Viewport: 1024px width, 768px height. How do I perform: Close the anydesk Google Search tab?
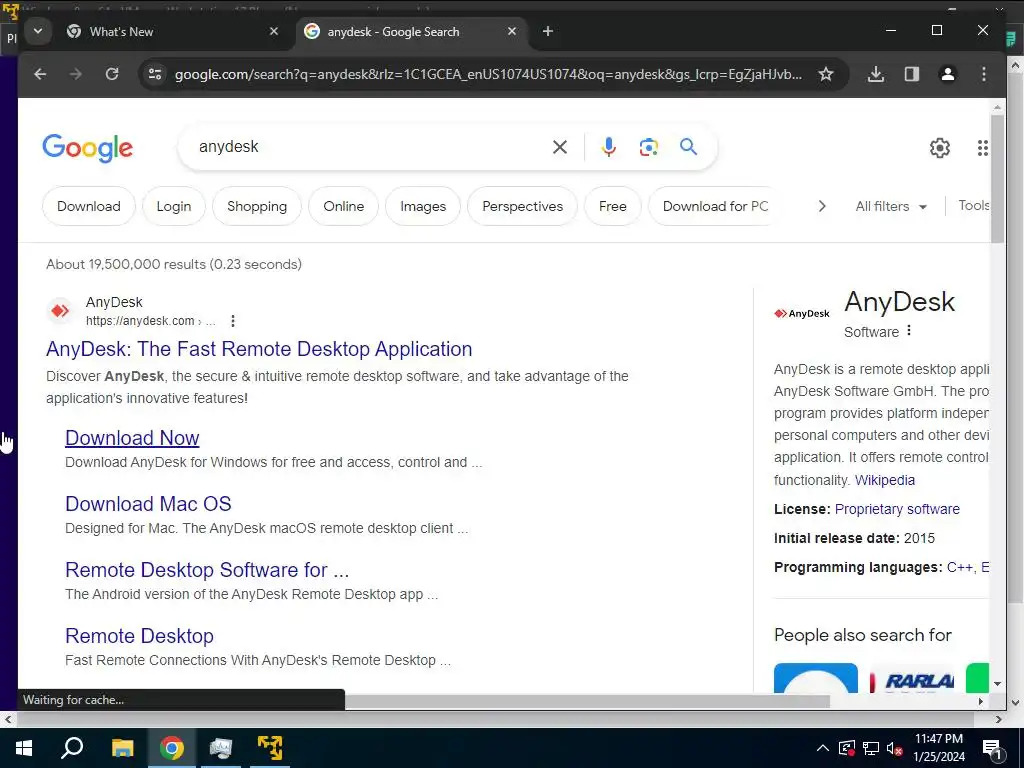(512, 31)
